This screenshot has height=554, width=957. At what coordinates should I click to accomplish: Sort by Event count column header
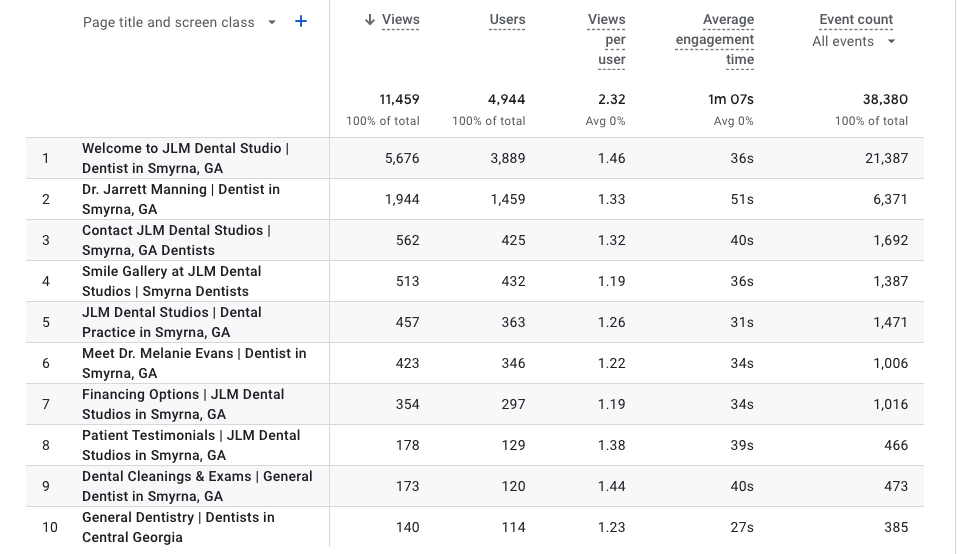(856, 20)
